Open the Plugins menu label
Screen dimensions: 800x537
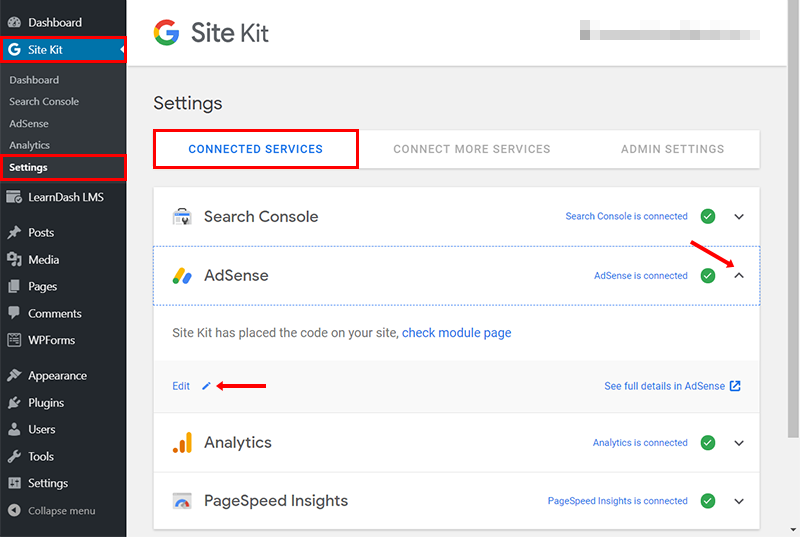coord(46,403)
